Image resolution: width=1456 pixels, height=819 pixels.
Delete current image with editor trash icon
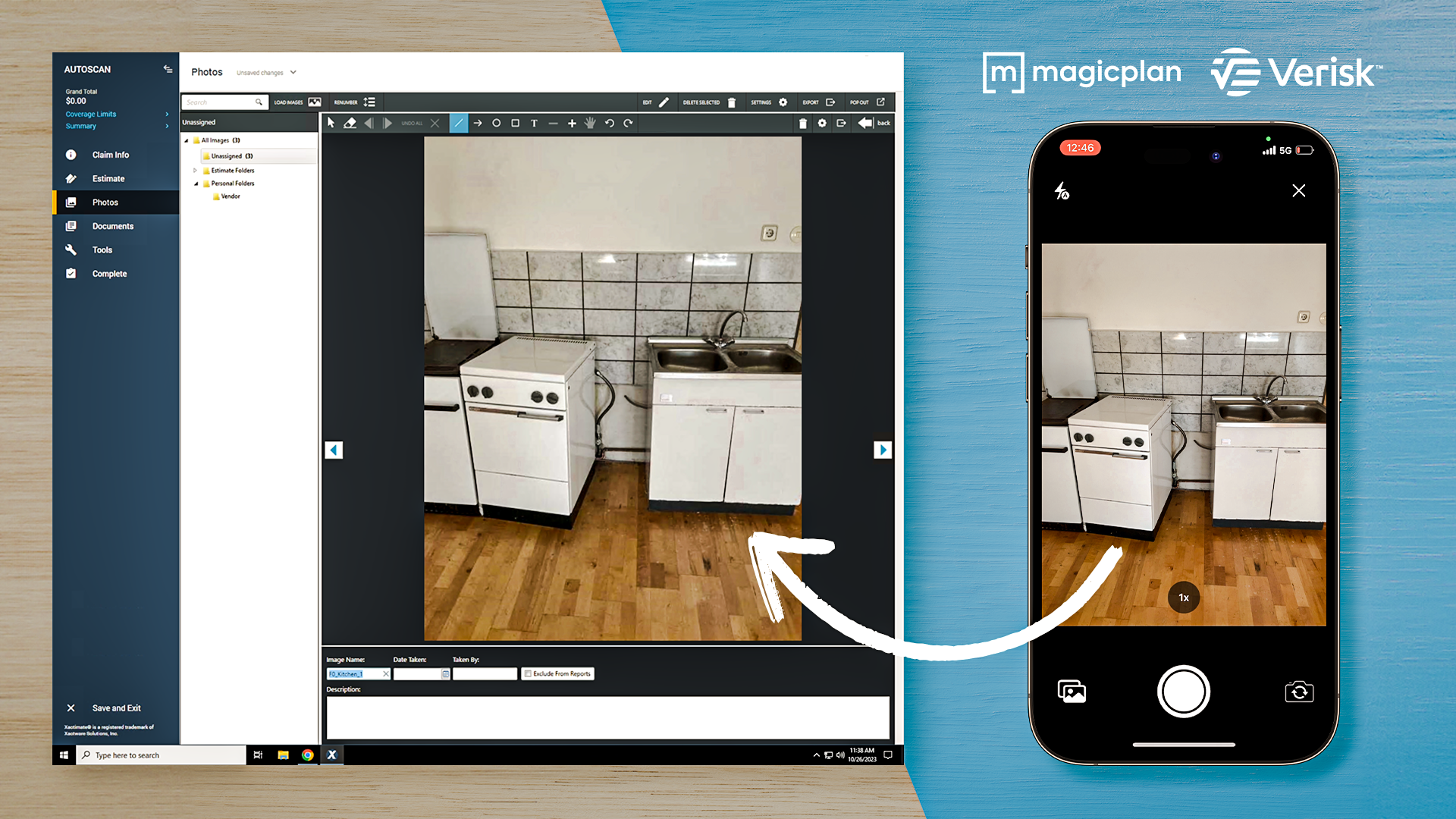point(803,123)
